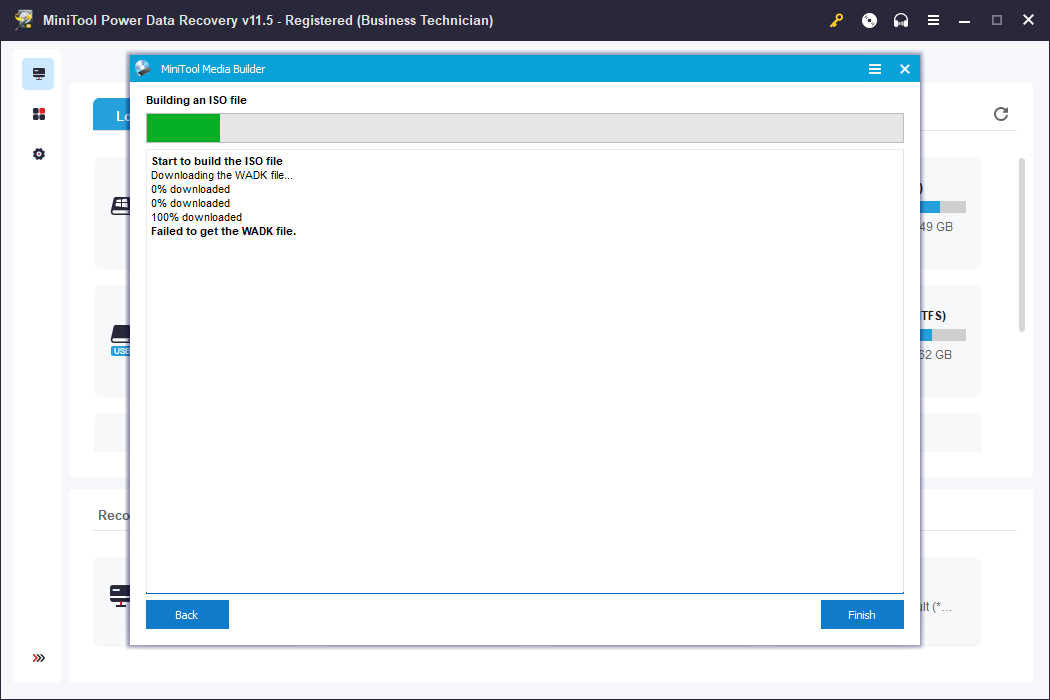The height and width of the screenshot is (700, 1050).
Task: Click the desktop recovery icon in bottom section
Action: 120,596
